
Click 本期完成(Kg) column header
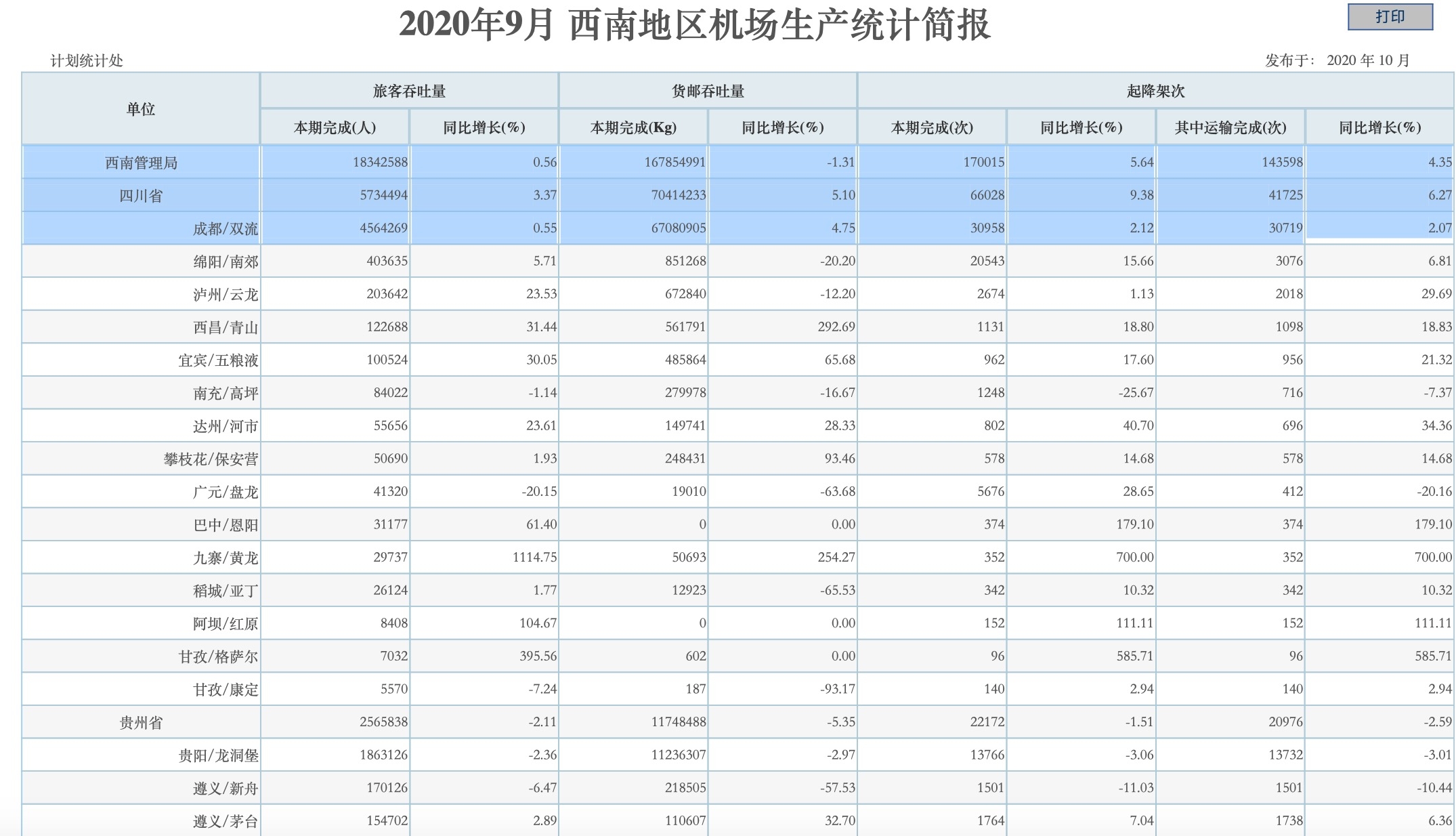click(633, 127)
